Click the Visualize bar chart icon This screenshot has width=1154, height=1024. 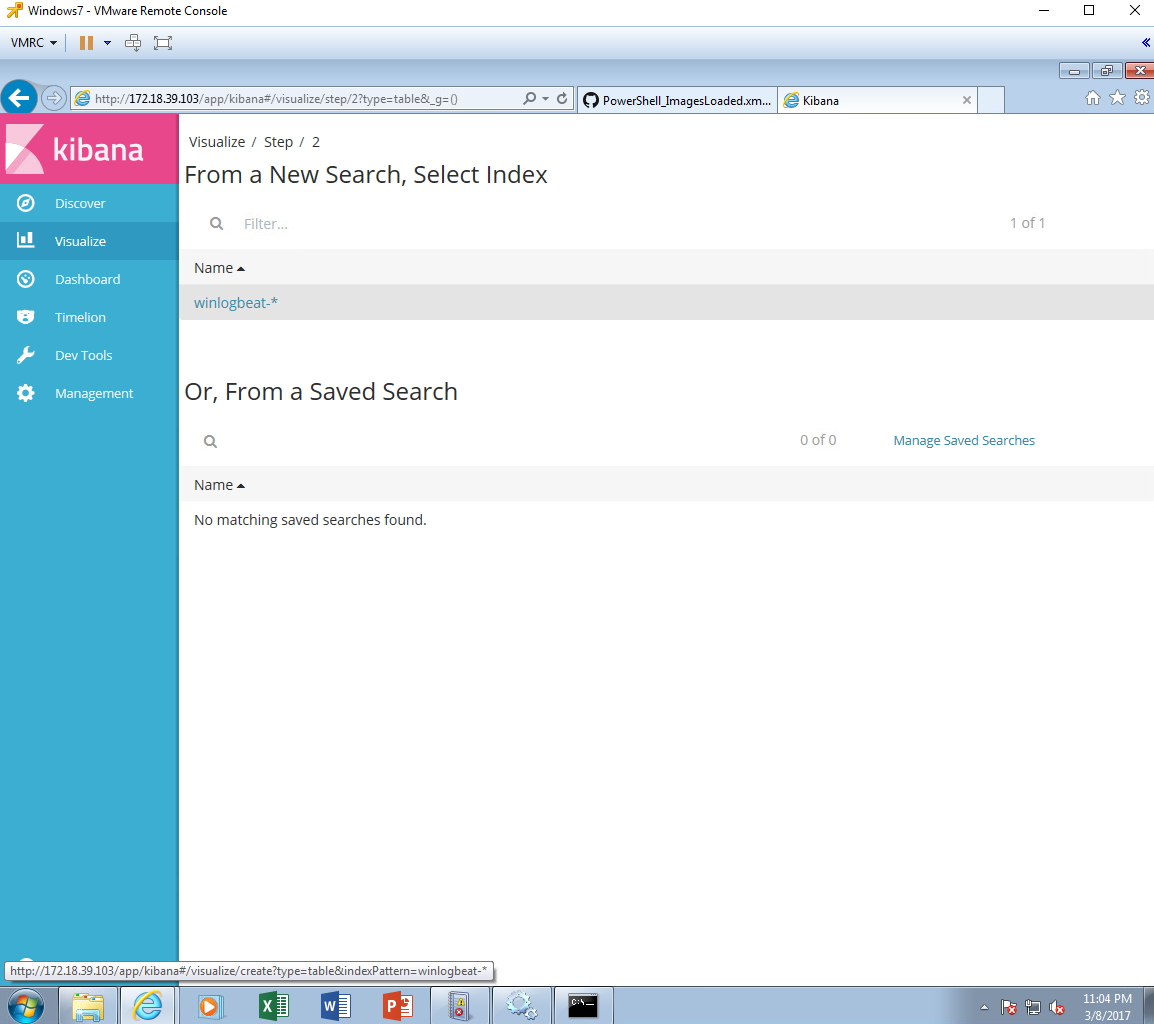pos(26,240)
